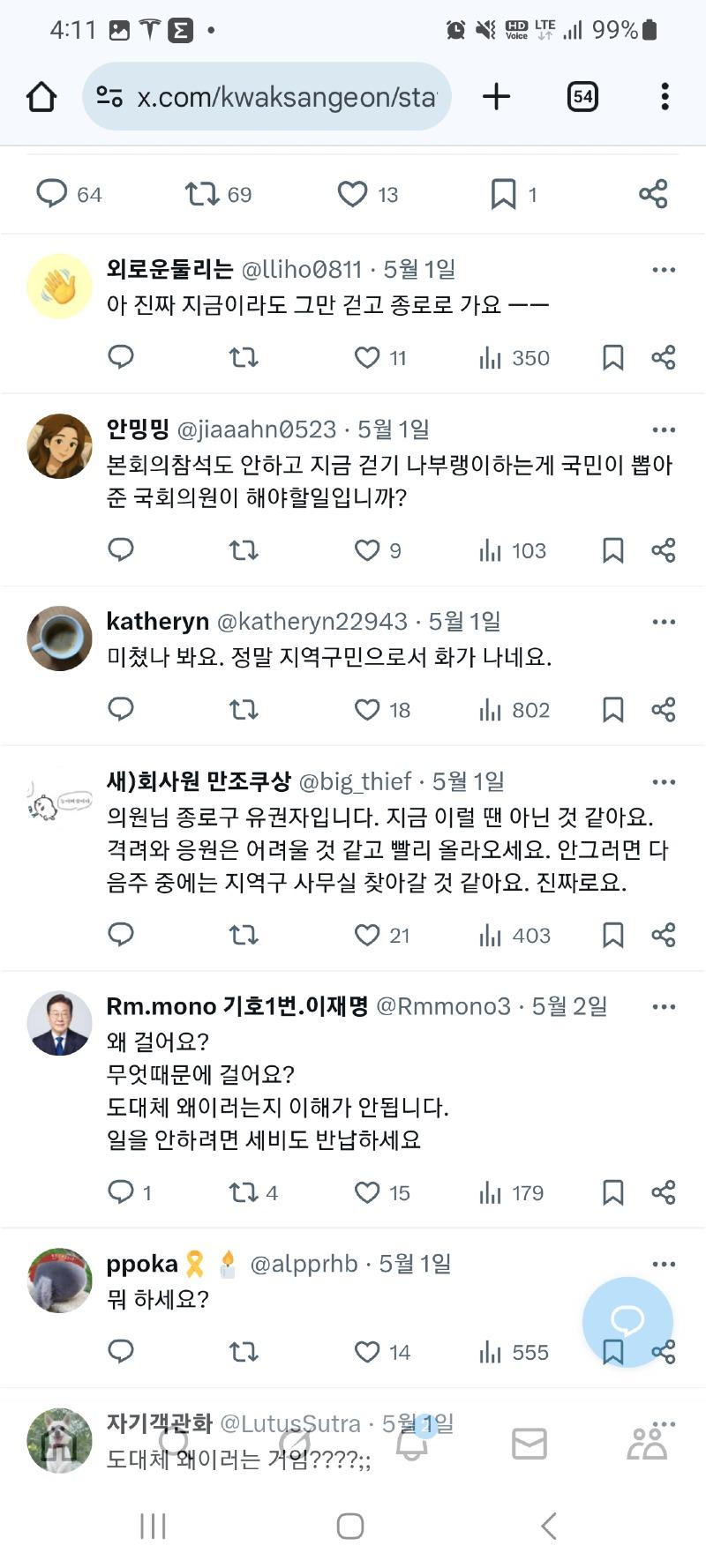Open the Communities icon in bottom bar

[x=647, y=1444]
